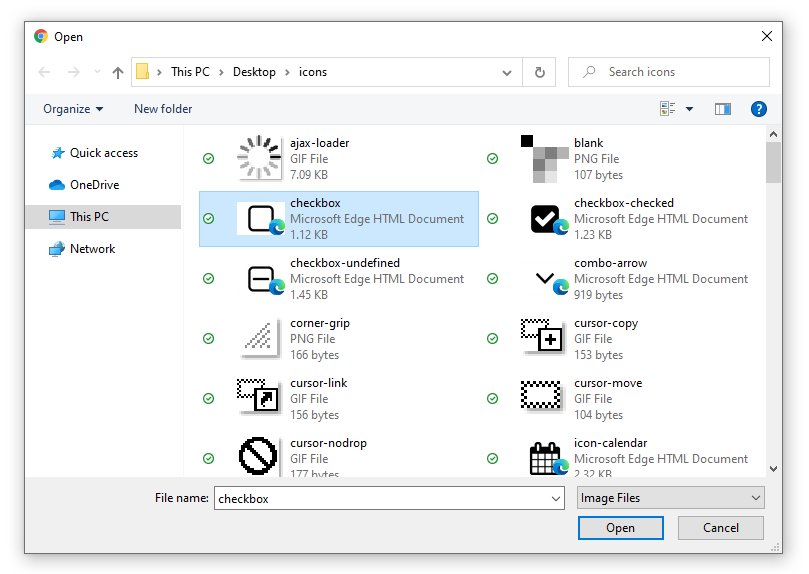The width and height of the screenshot is (809, 574).
Task: Open the Organize dropdown menu
Action: click(73, 109)
